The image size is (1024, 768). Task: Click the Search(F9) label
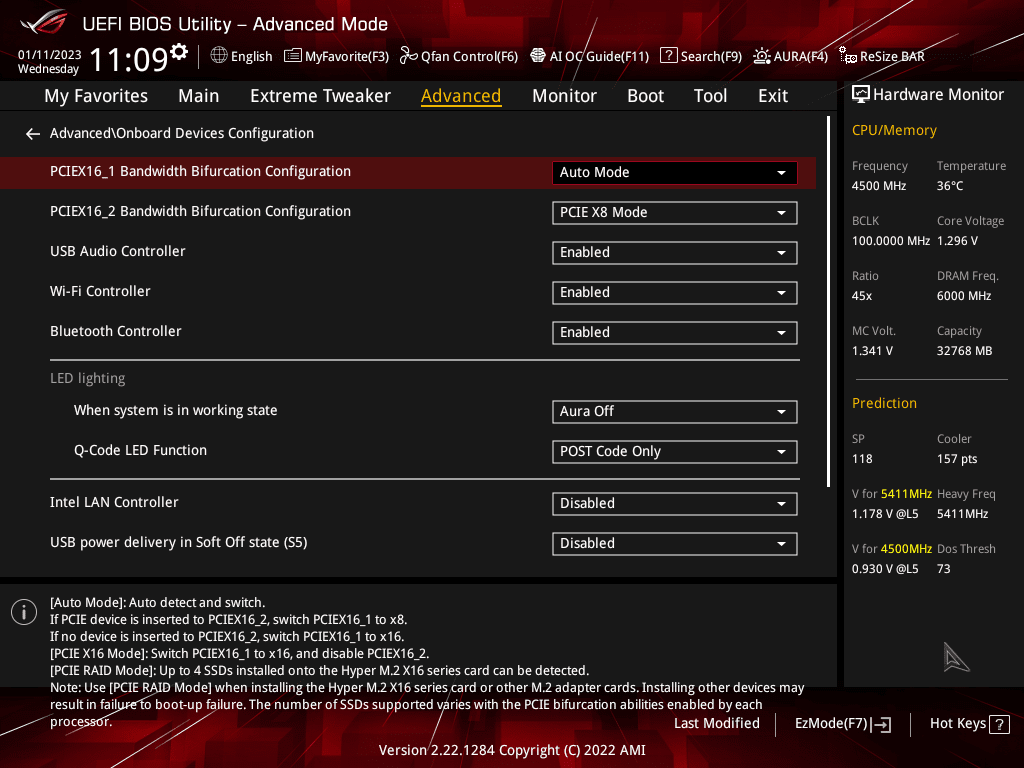coord(711,57)
